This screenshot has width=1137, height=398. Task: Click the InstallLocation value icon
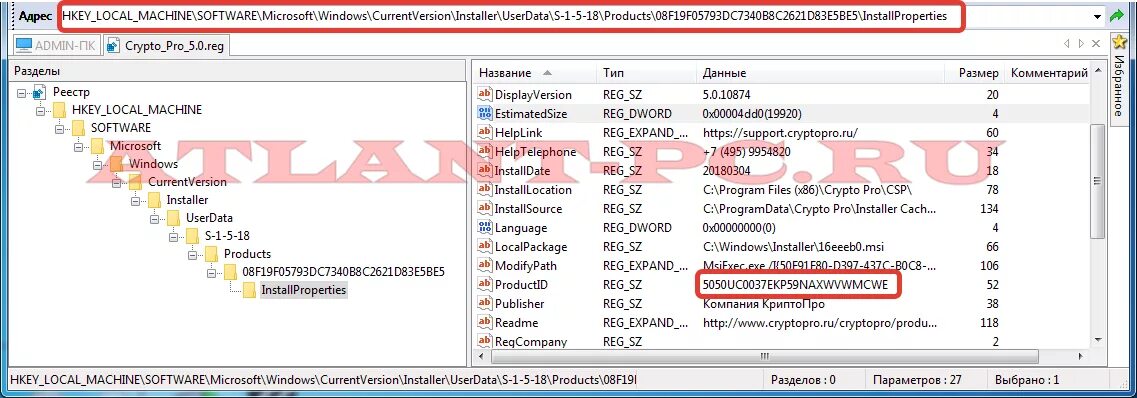[484, 189]
